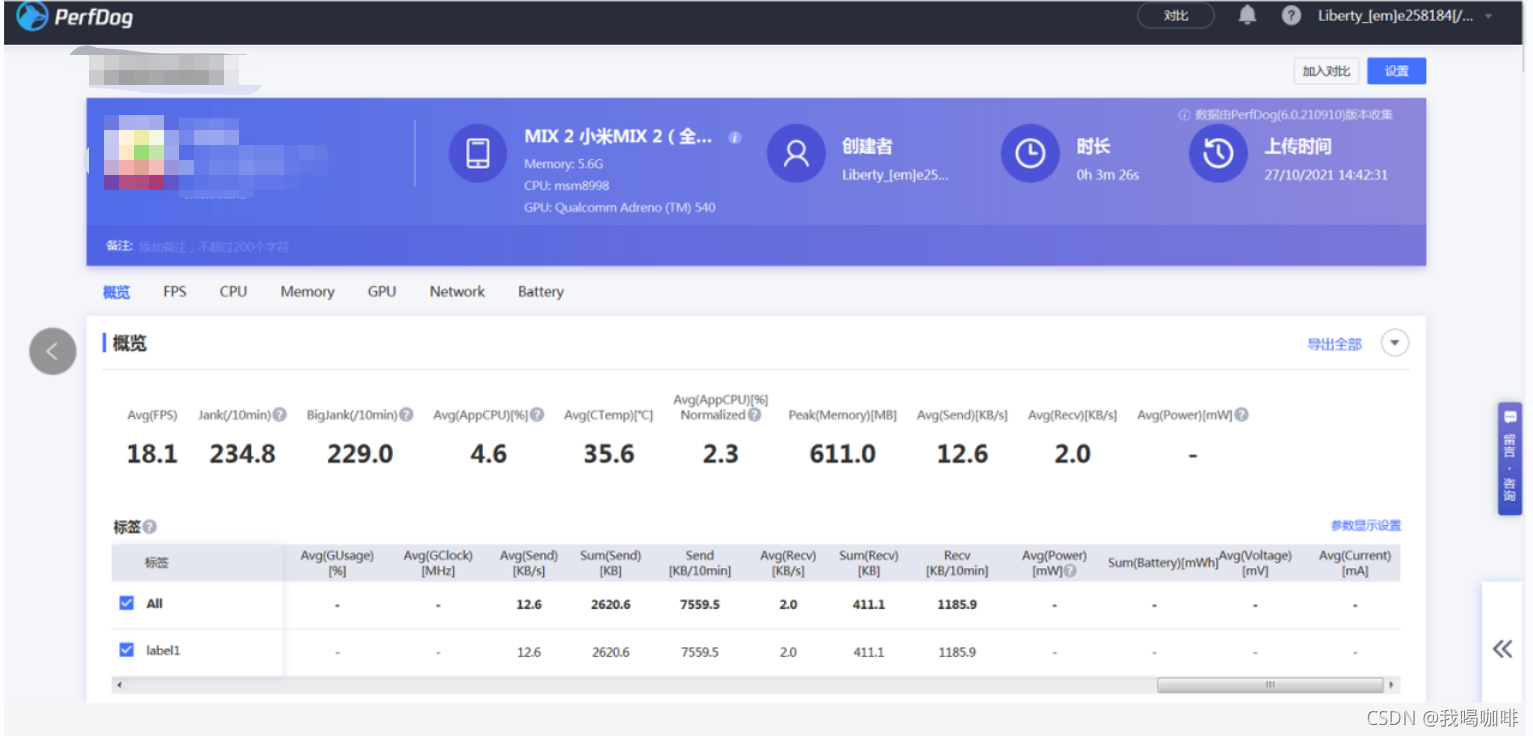Uncheck the All label checkbox
This screenshot has height=736, width=1533.
126,603
